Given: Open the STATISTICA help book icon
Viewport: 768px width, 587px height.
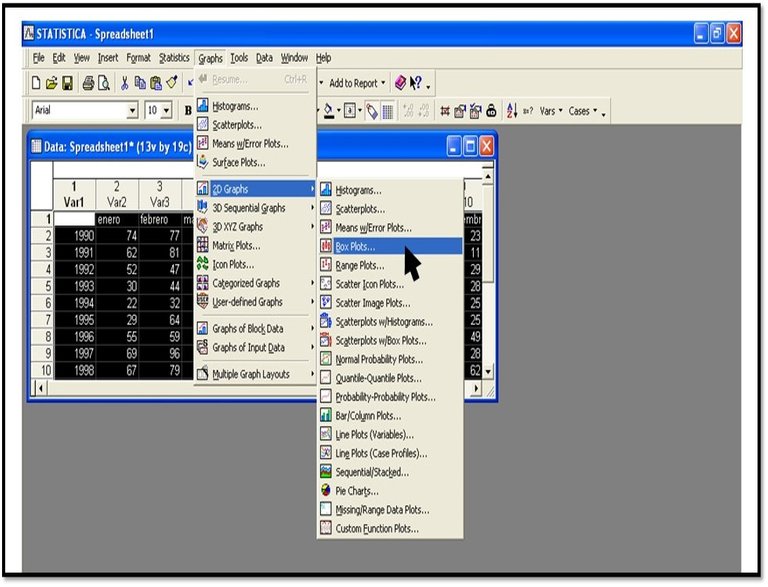Looking at the screenshot, I should [x=400, y=83].
